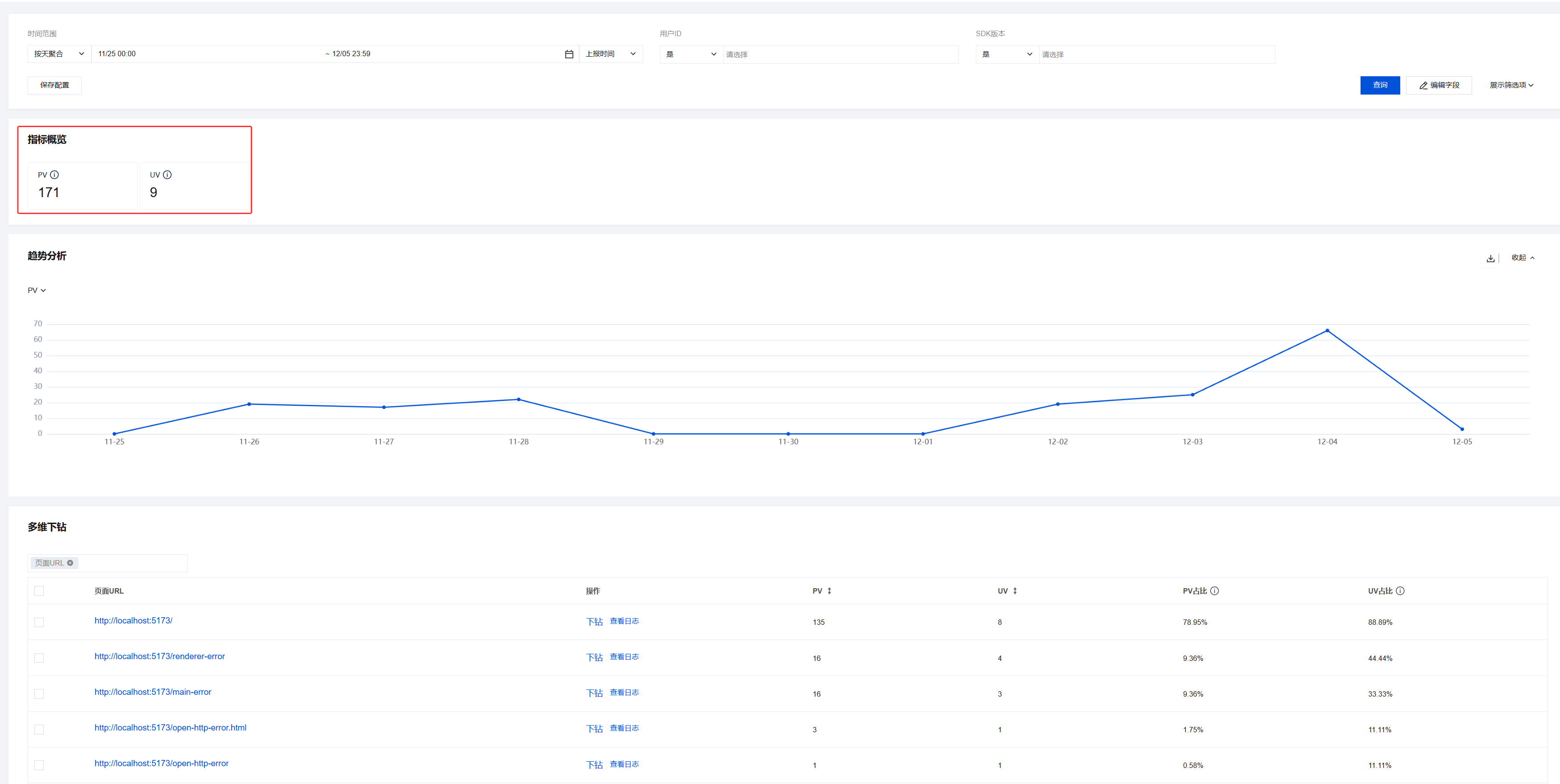Image resolution: width=1560 pixels, height=784 pixels.
Task: Click the PV占比 info icon
Action: click(x=1214, y=591)
